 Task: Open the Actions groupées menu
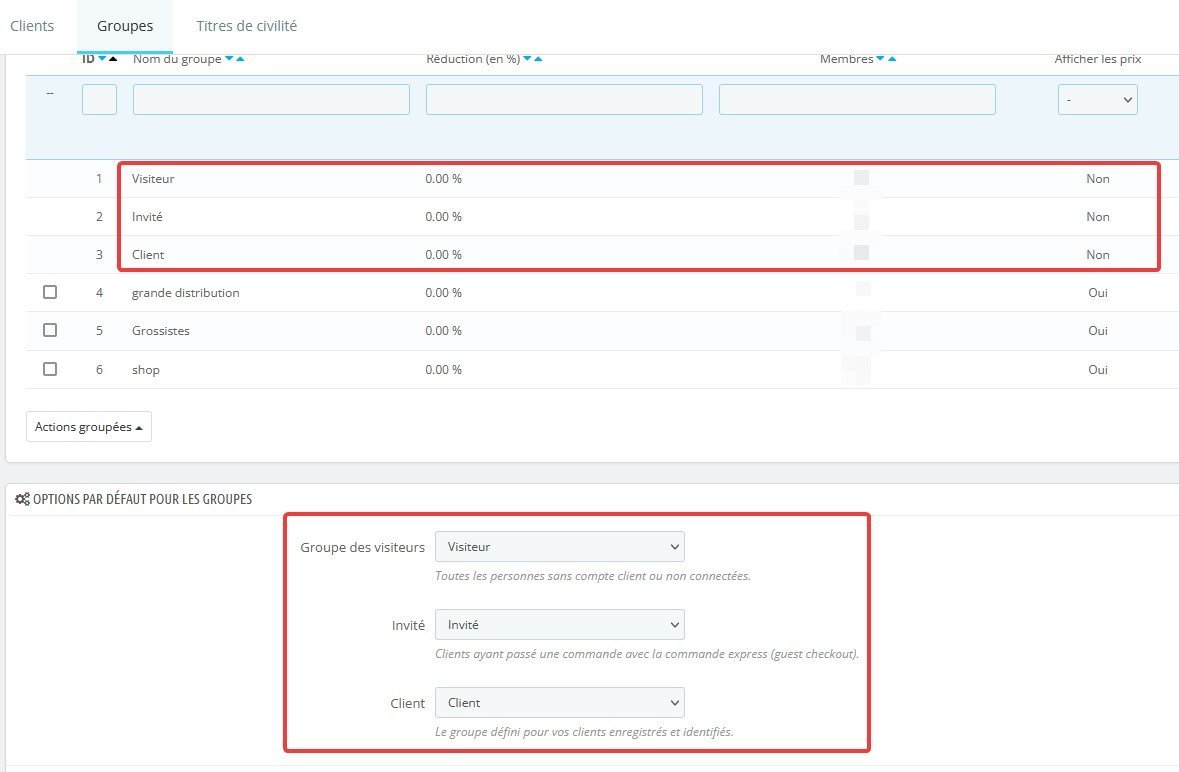coord(89,426)
